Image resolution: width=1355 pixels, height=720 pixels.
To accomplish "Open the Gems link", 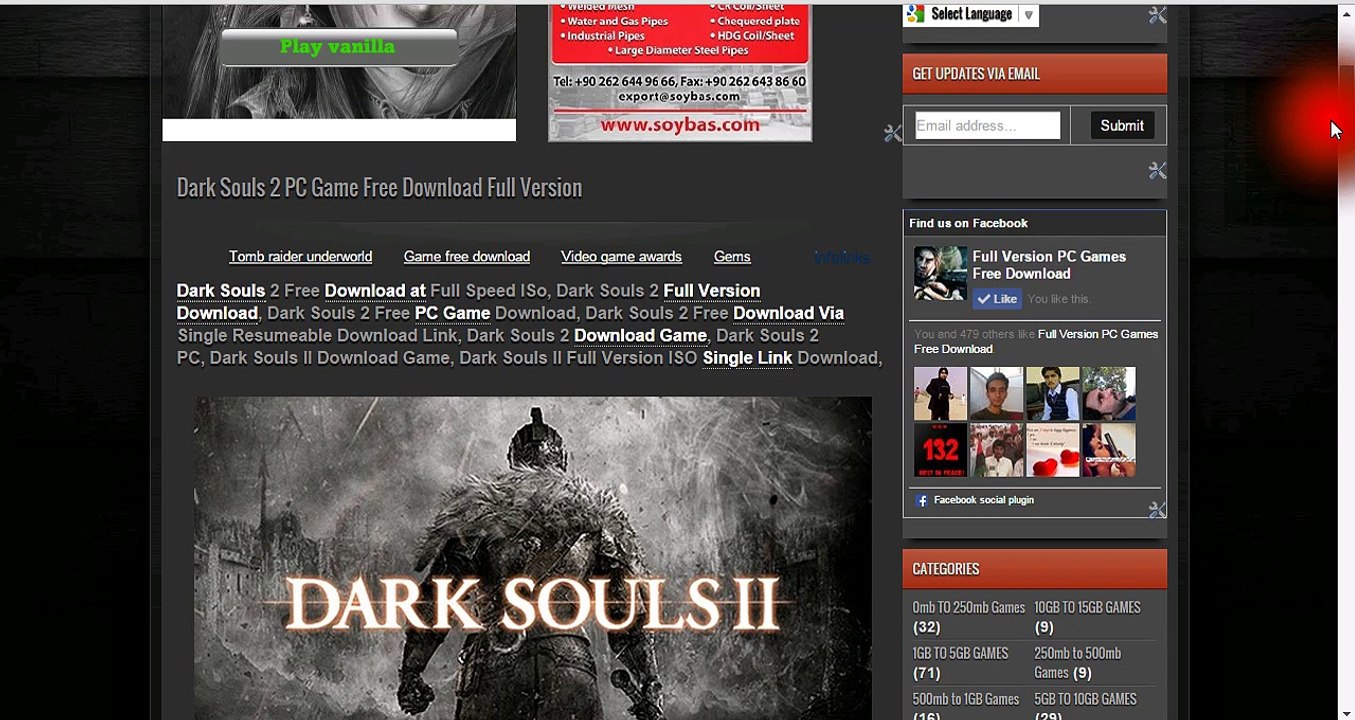I will pos(732,257).
